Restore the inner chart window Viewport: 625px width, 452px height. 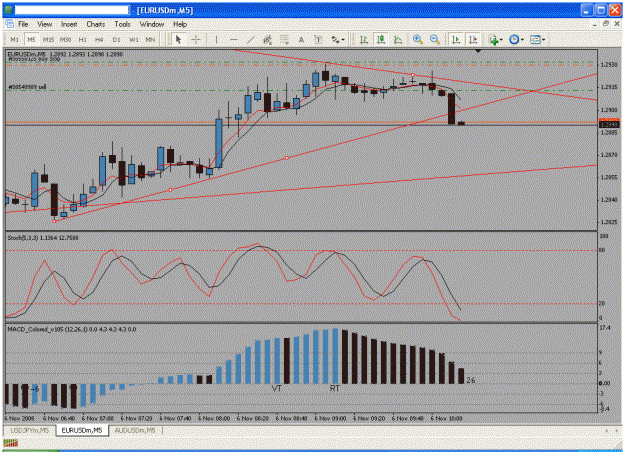point(606,24)
